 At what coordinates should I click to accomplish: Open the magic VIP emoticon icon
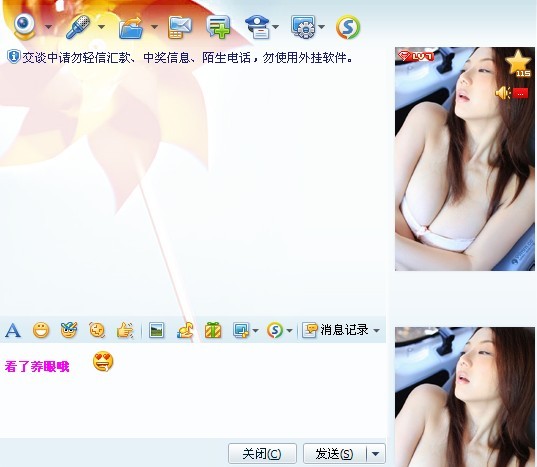coord(69,330)
